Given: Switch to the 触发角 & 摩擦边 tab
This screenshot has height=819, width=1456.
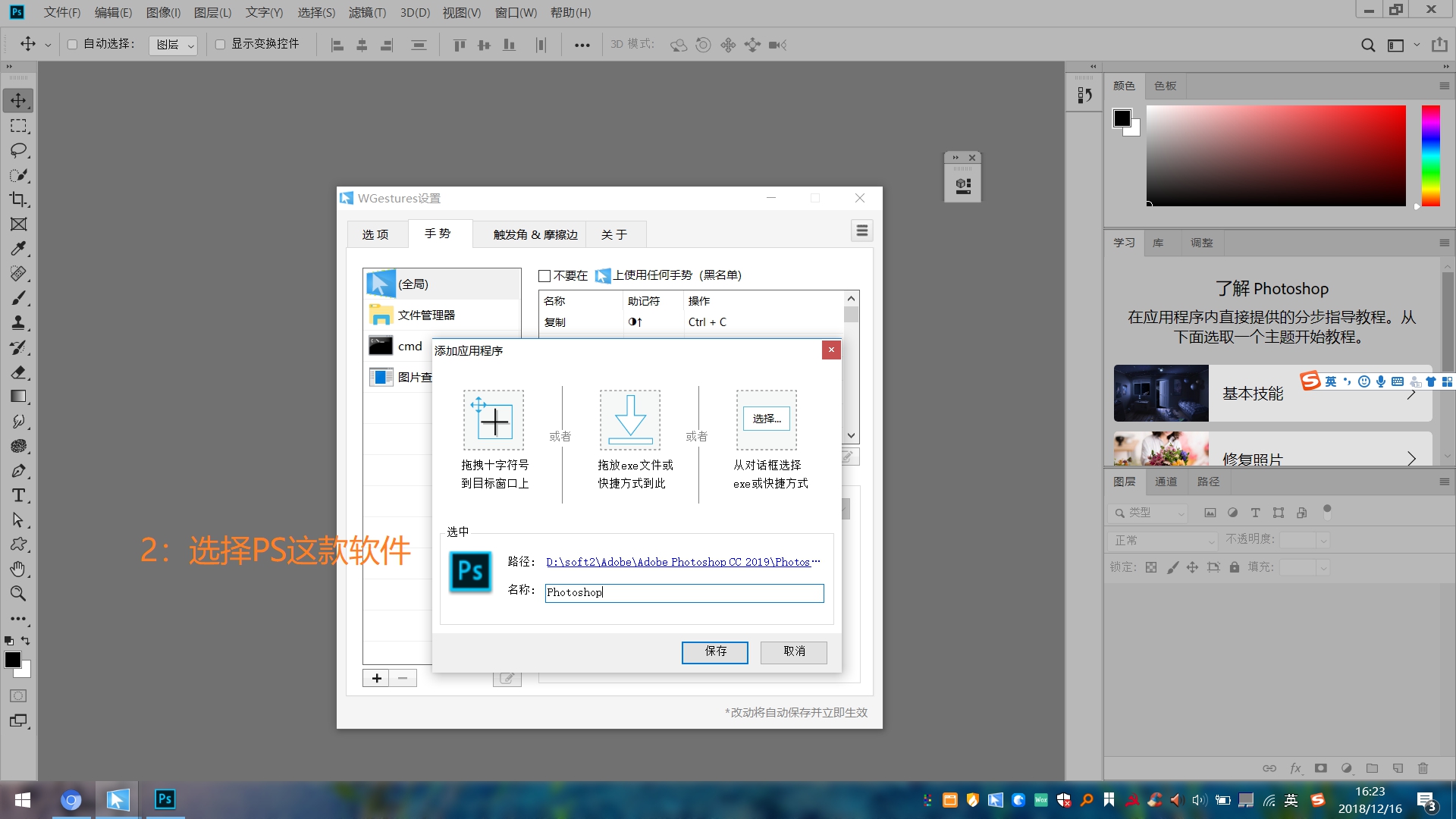Looking at the screenshot, I should click(x=535, y=234).
